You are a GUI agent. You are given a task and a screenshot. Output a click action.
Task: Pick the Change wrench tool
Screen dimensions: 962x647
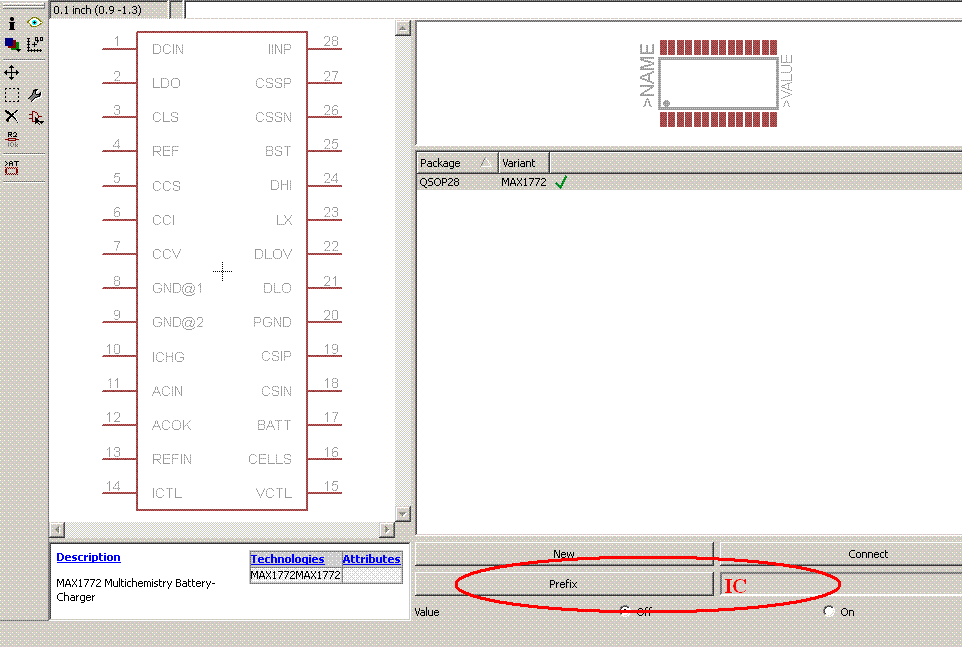click(x=35, y=95)
